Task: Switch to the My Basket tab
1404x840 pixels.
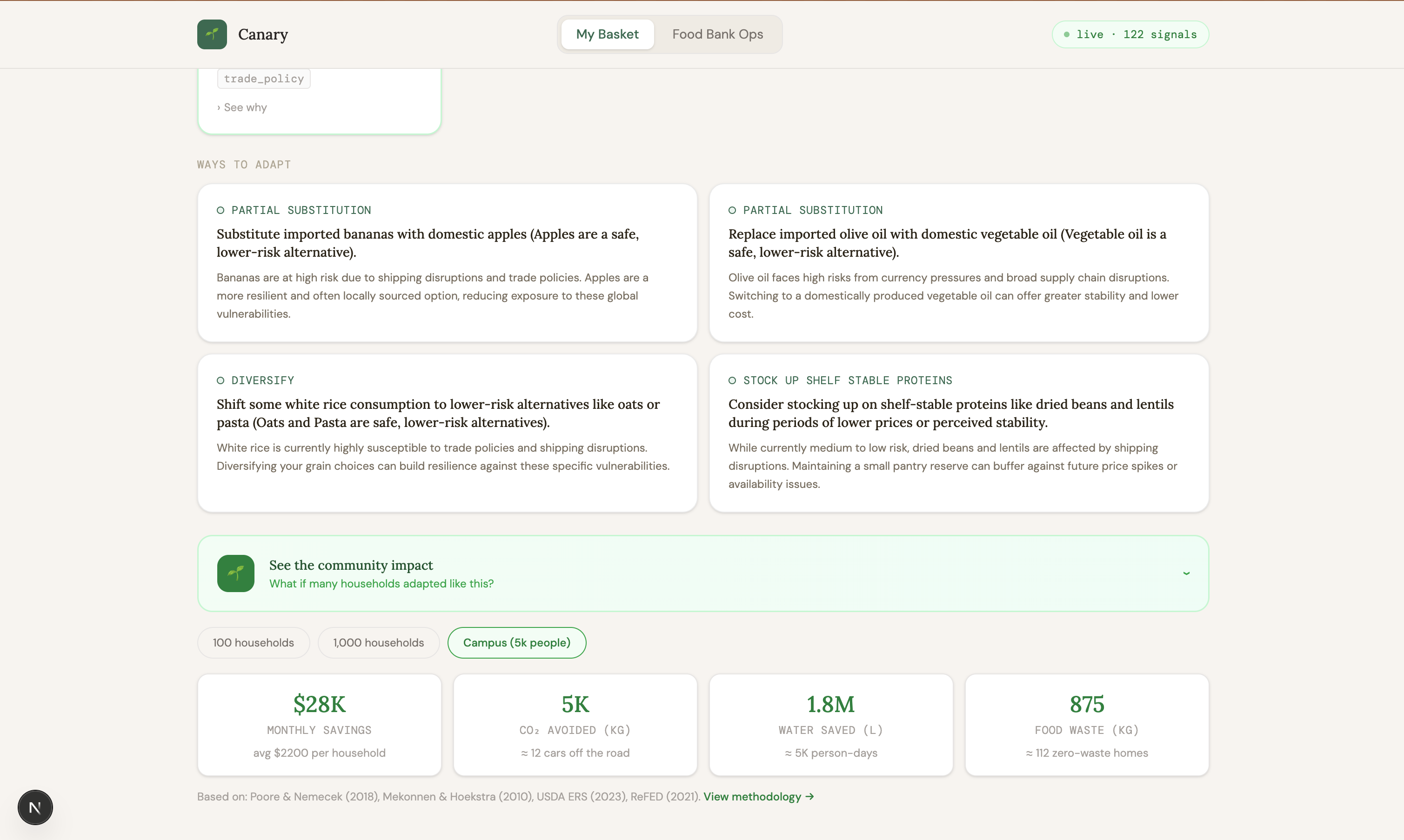Action: 607,34
